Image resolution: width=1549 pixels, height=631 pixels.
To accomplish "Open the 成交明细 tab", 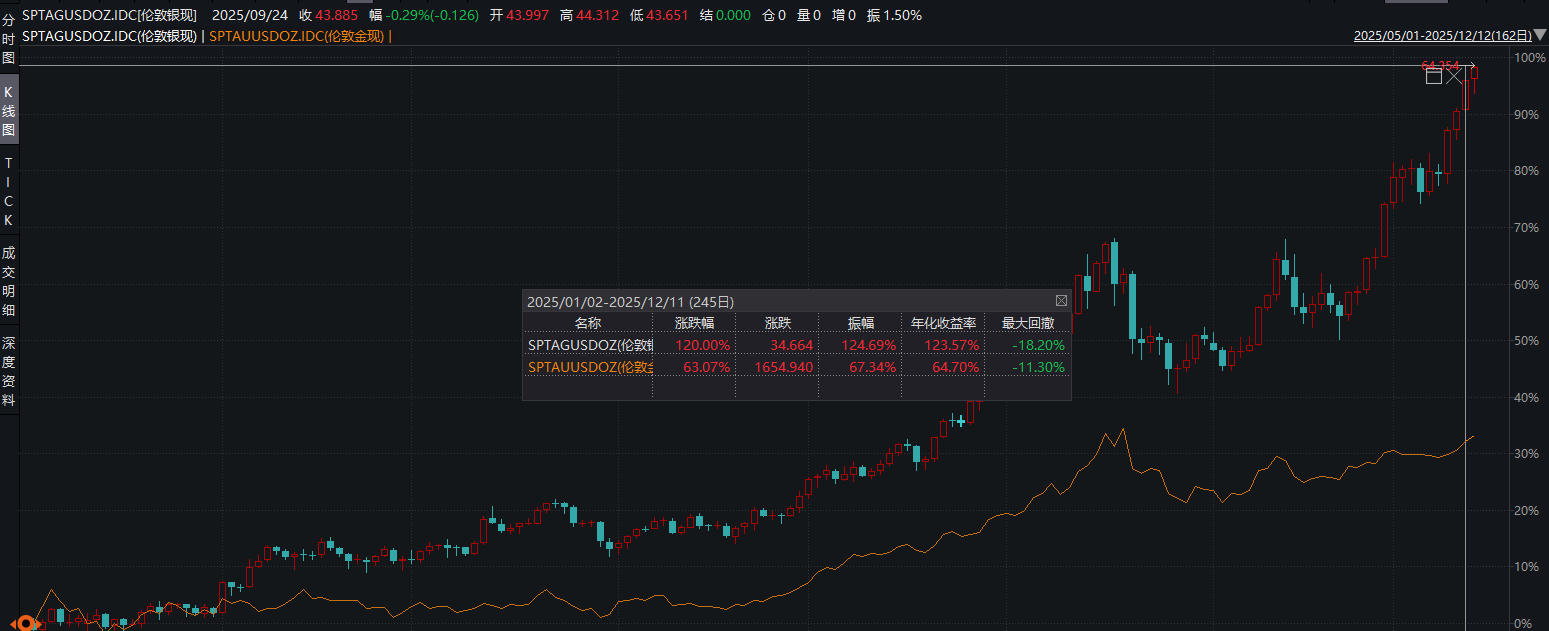I will (9, 281).
